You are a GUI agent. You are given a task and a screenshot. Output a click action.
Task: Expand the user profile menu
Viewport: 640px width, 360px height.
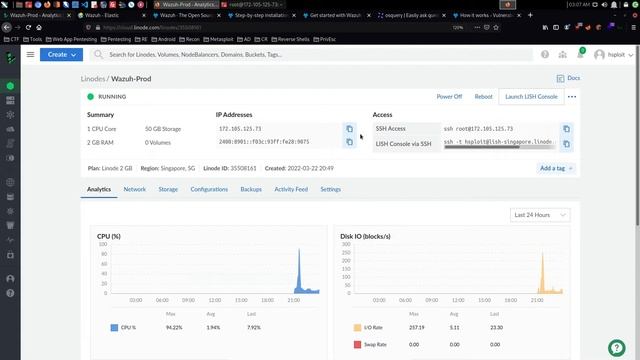pyautogui.click(x=613, y=54)
